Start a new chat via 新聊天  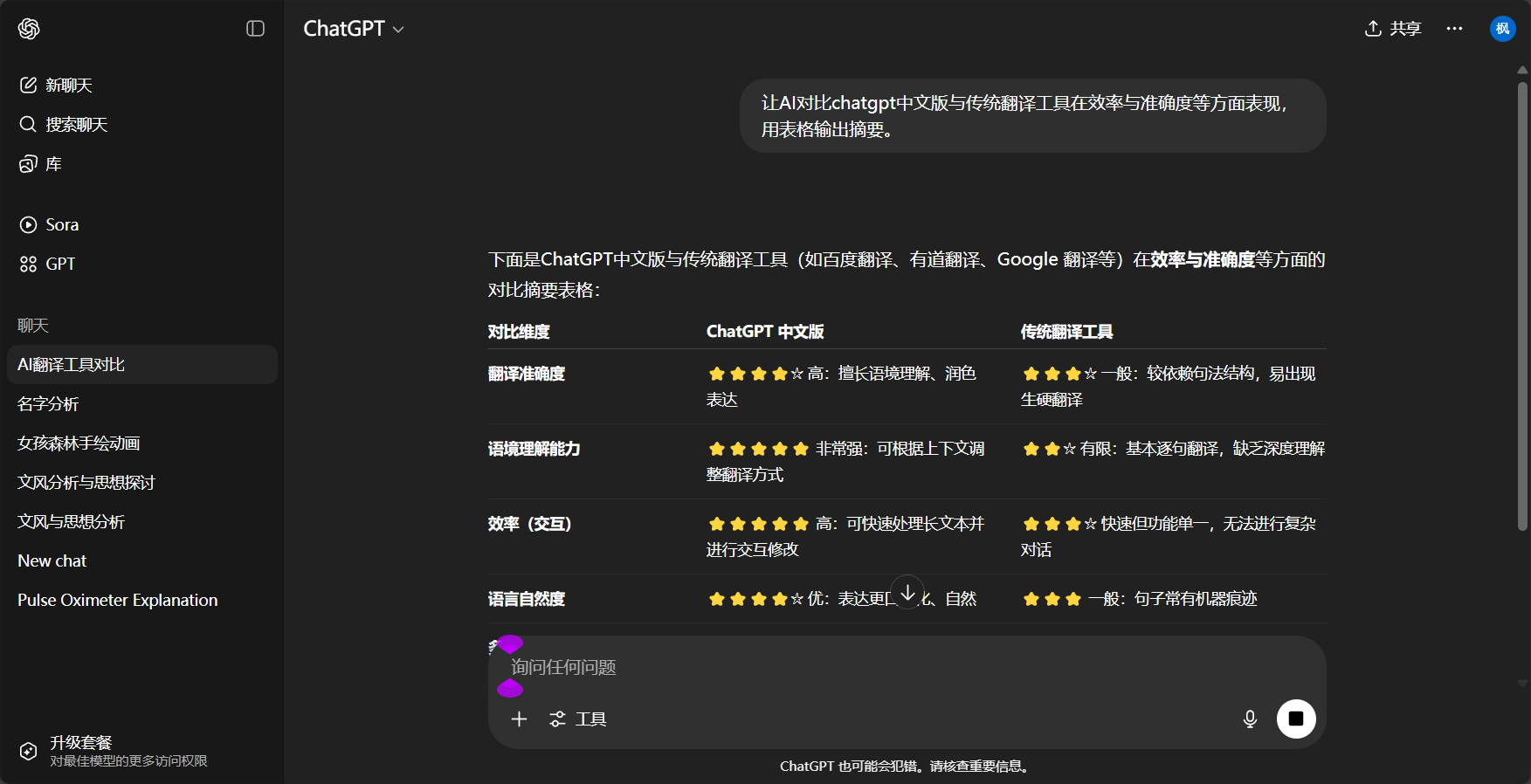click(142, 85)
